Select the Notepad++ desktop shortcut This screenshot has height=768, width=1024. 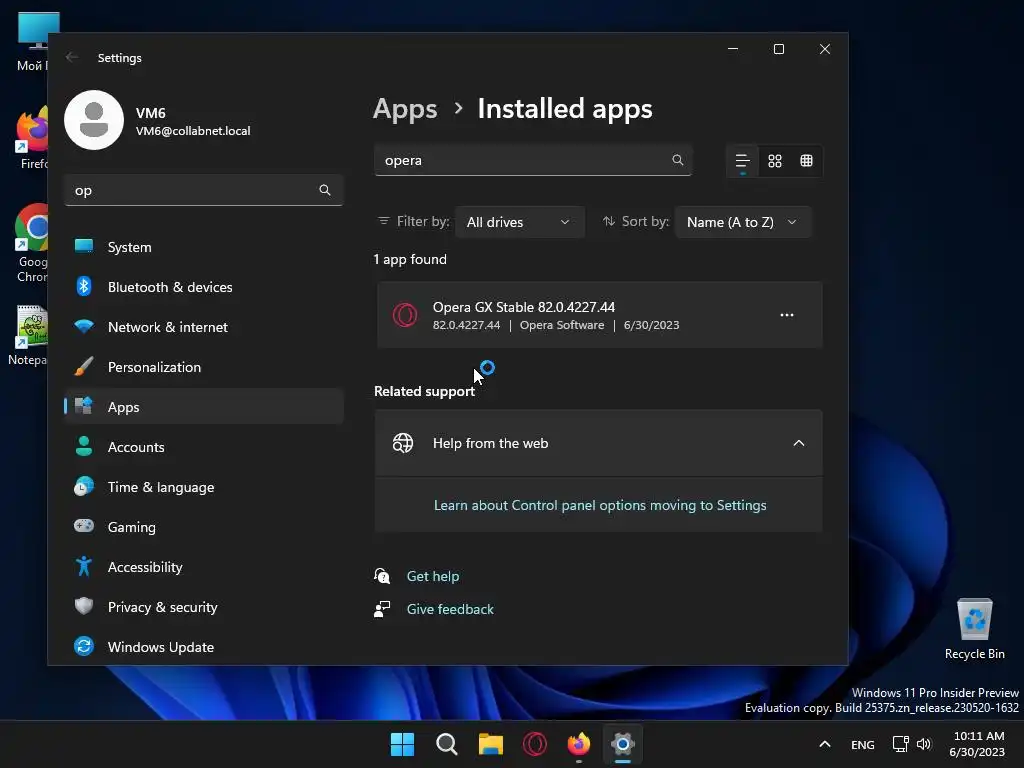pos(29,335)
